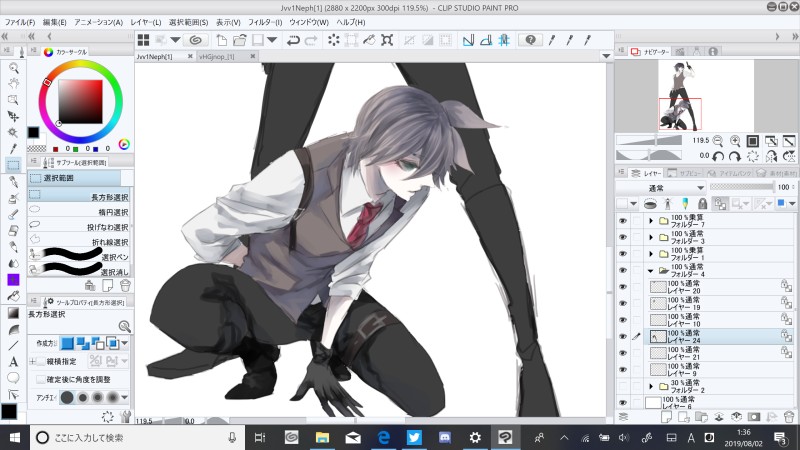Image resolution: width=800 pixels, height=450 pixels.
Task: Hide the フォルダー 3 layer folder
Action: click(x=622, y=237)
